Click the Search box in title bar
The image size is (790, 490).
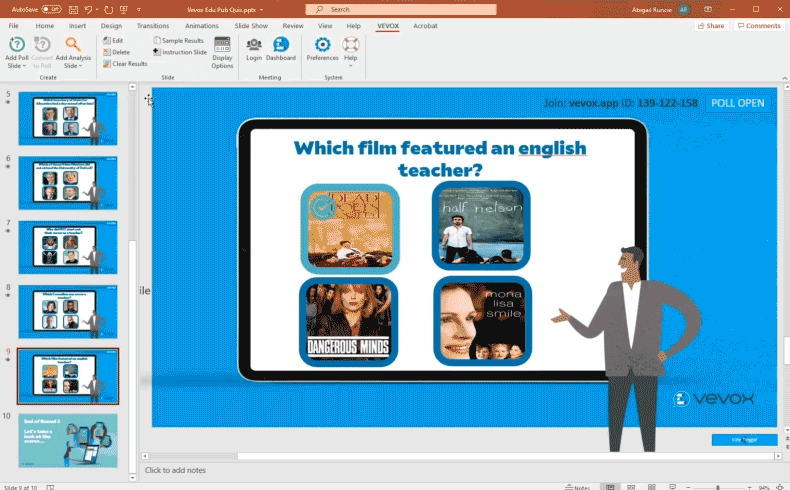[x=401, y=9]
